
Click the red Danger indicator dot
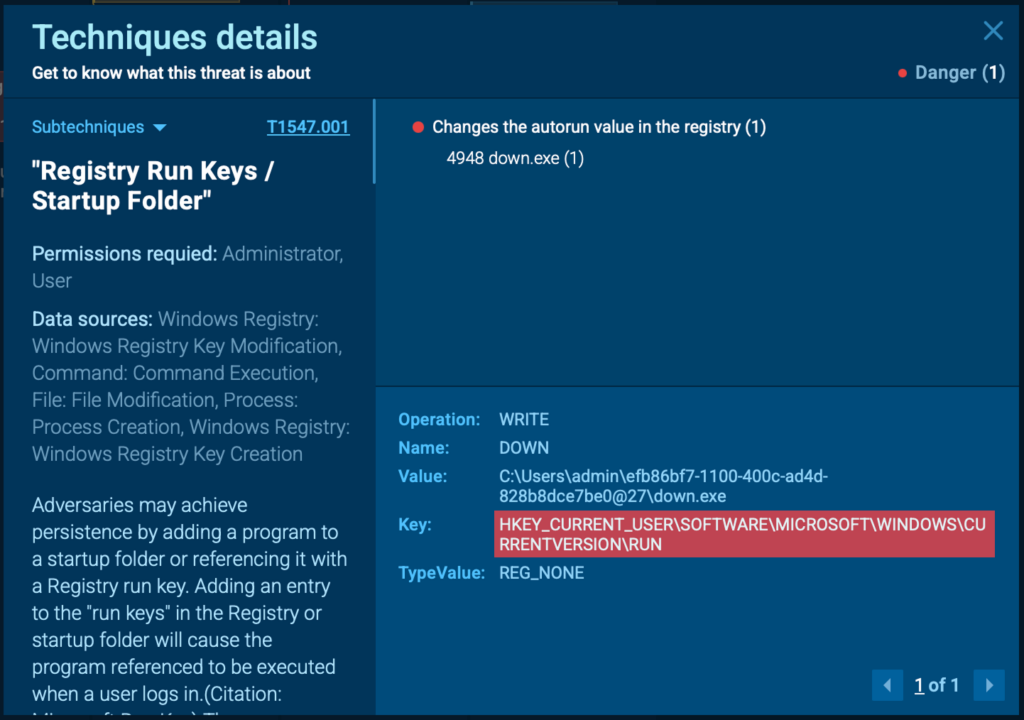point(903,73)
